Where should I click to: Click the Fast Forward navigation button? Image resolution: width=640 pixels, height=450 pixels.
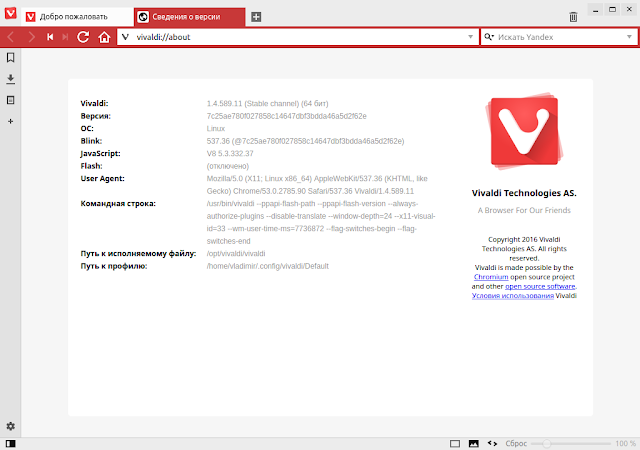65,37
